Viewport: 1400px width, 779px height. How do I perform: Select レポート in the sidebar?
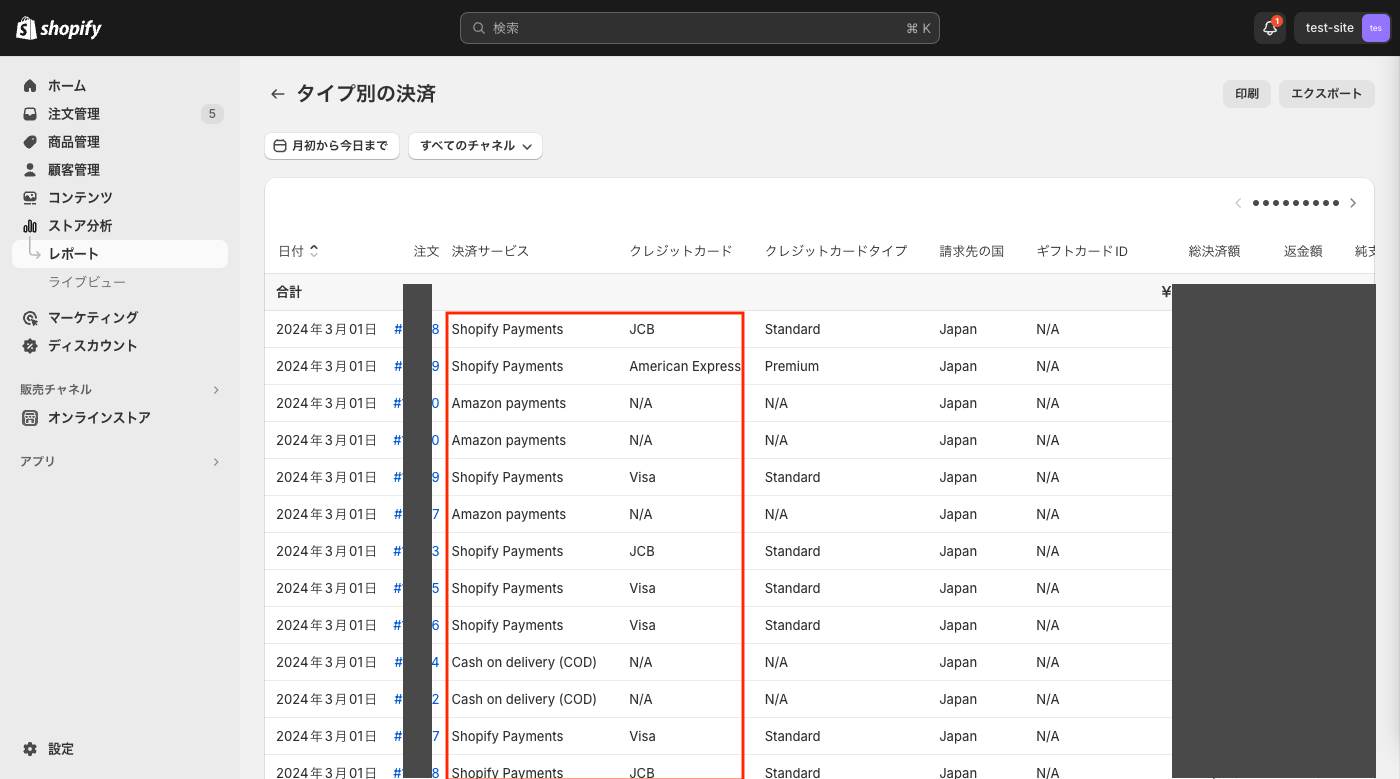pyautogui.click(x=120, y=254)
